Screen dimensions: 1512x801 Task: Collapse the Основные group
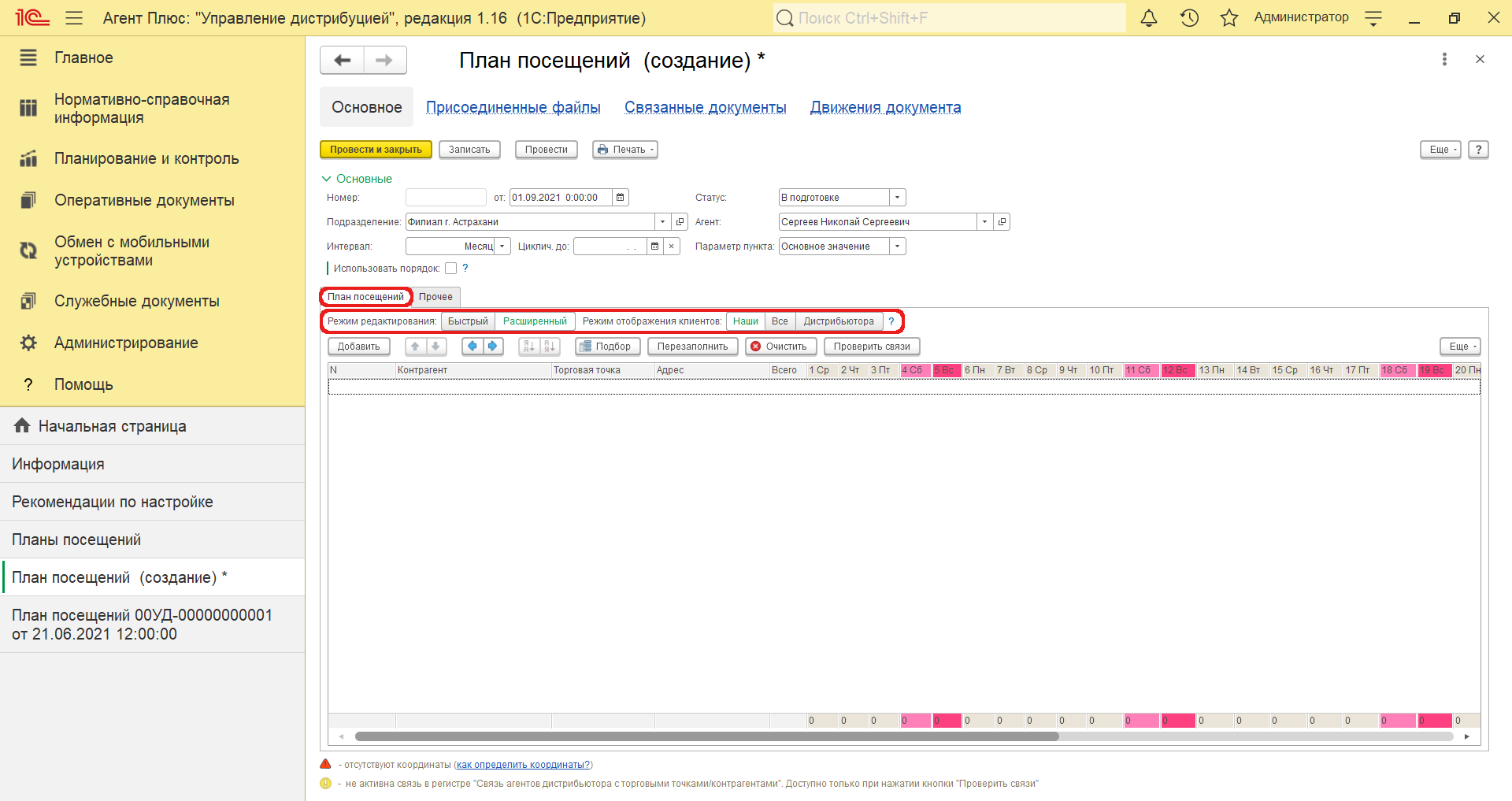357,179
